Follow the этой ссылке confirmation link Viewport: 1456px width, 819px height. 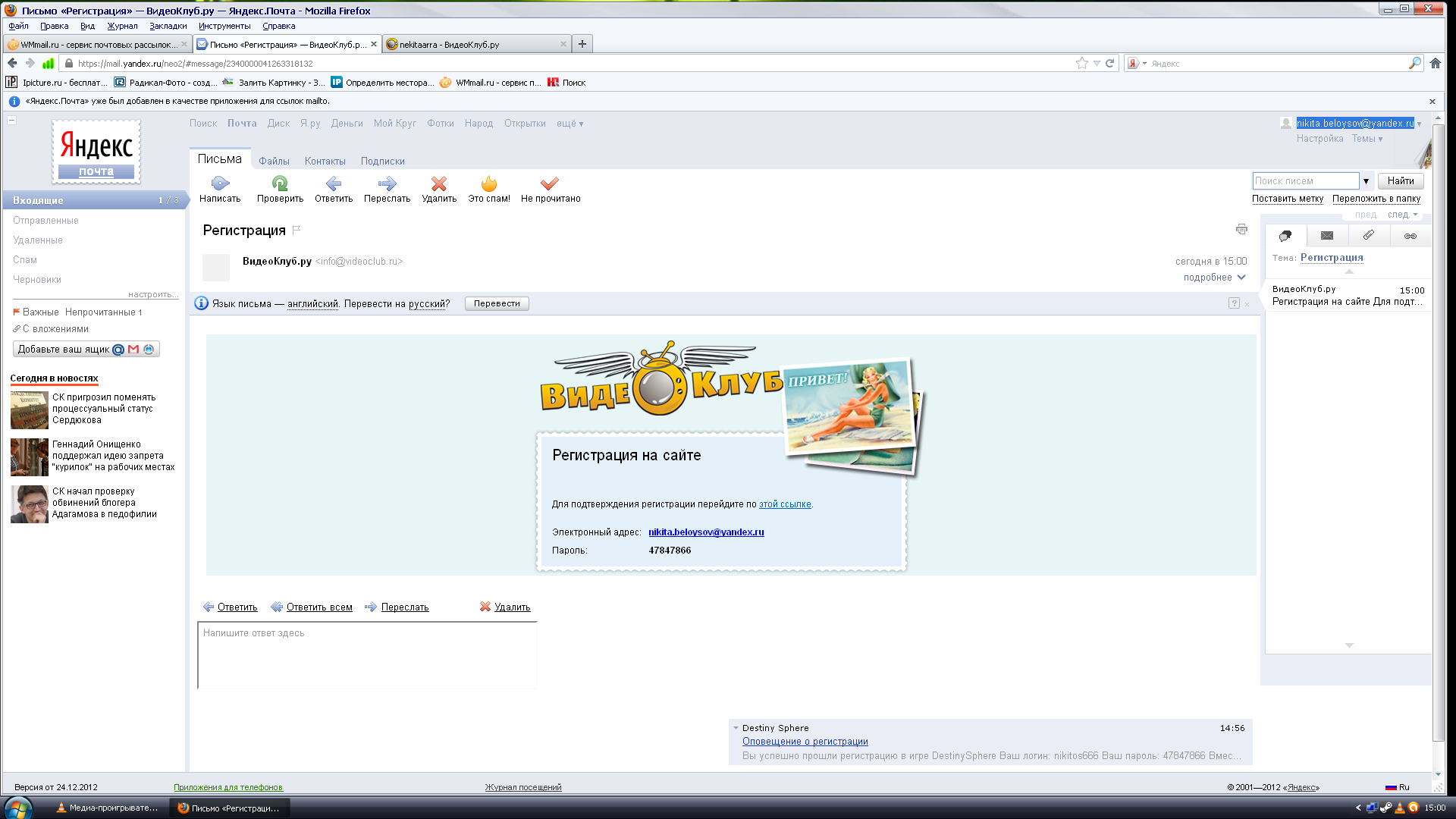pyautogui.click(x=785, y=504)
